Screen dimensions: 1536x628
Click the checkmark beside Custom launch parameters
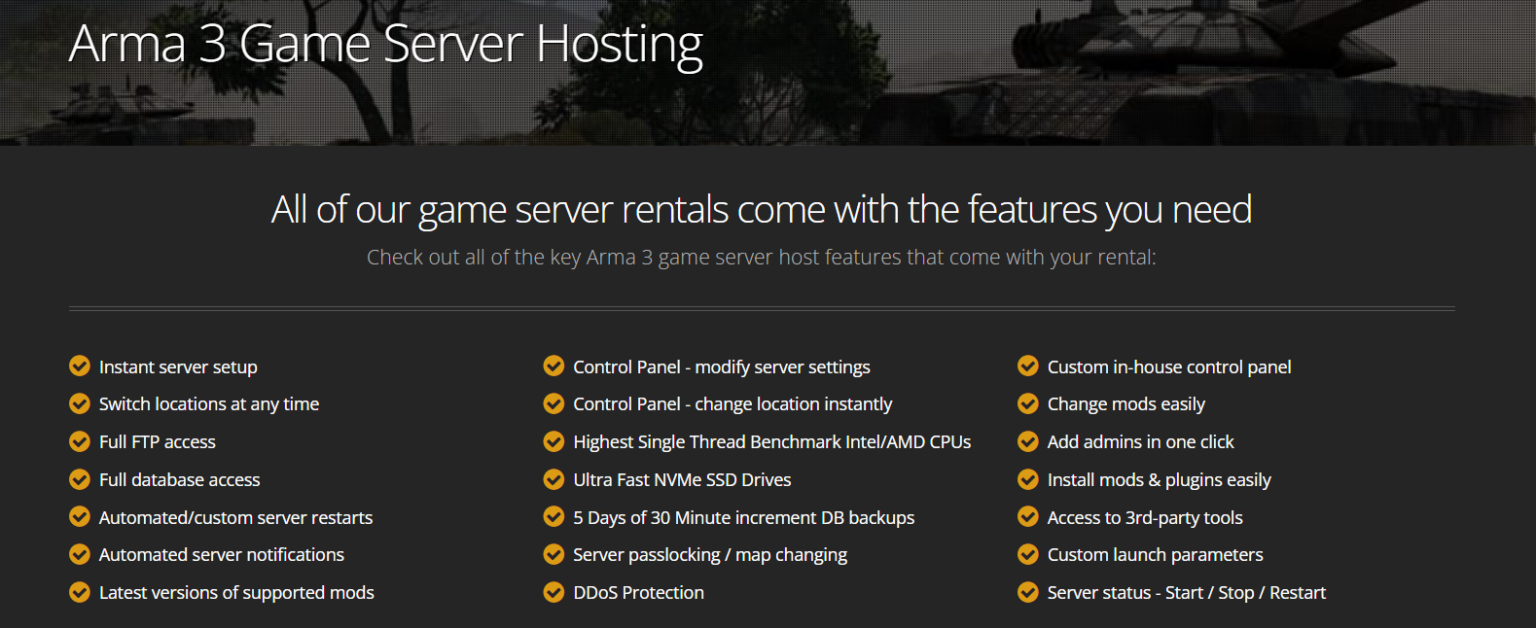1028,555
